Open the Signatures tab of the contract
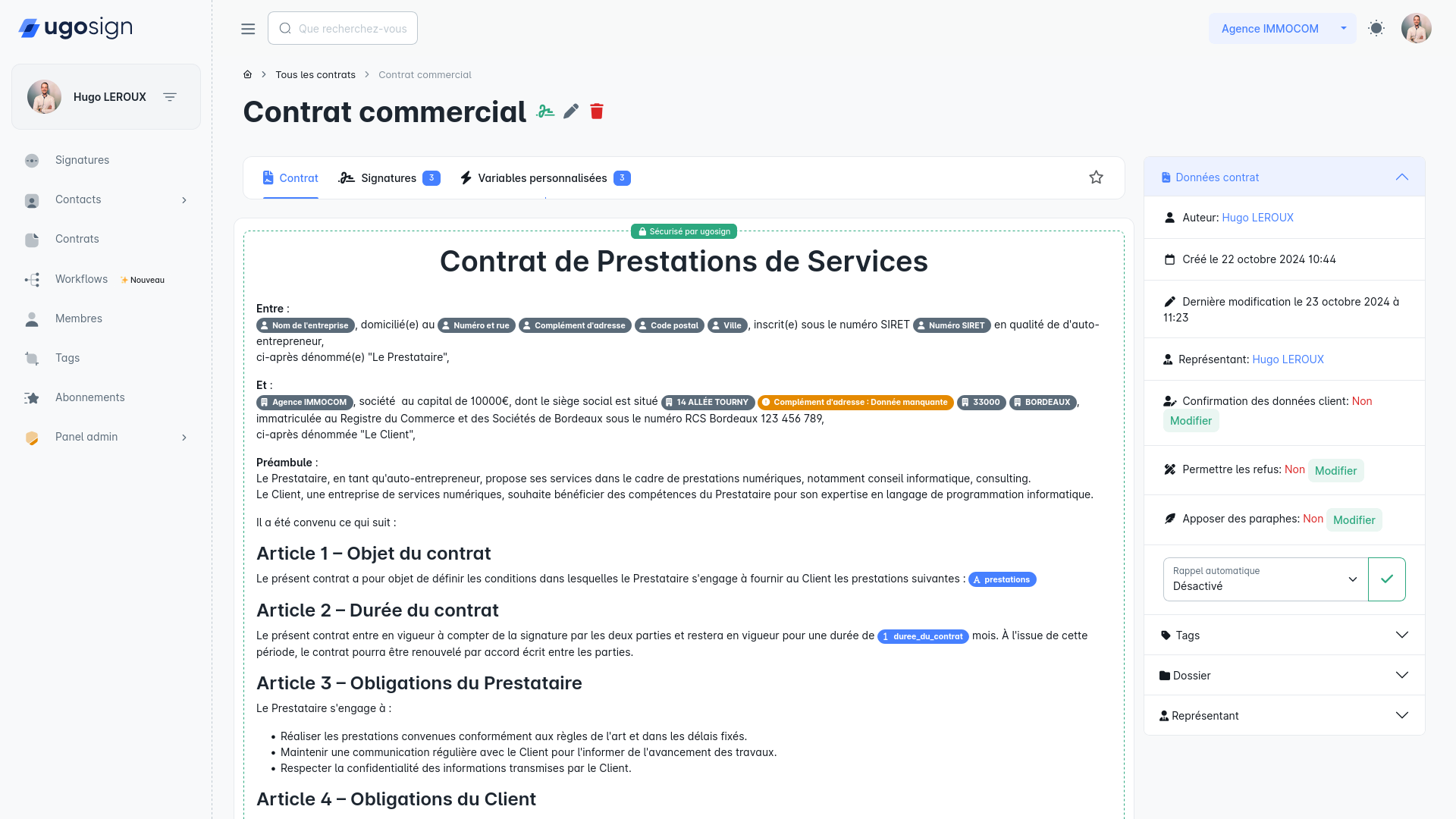Viewport: 1456px width, 819px height. [388, 177]
